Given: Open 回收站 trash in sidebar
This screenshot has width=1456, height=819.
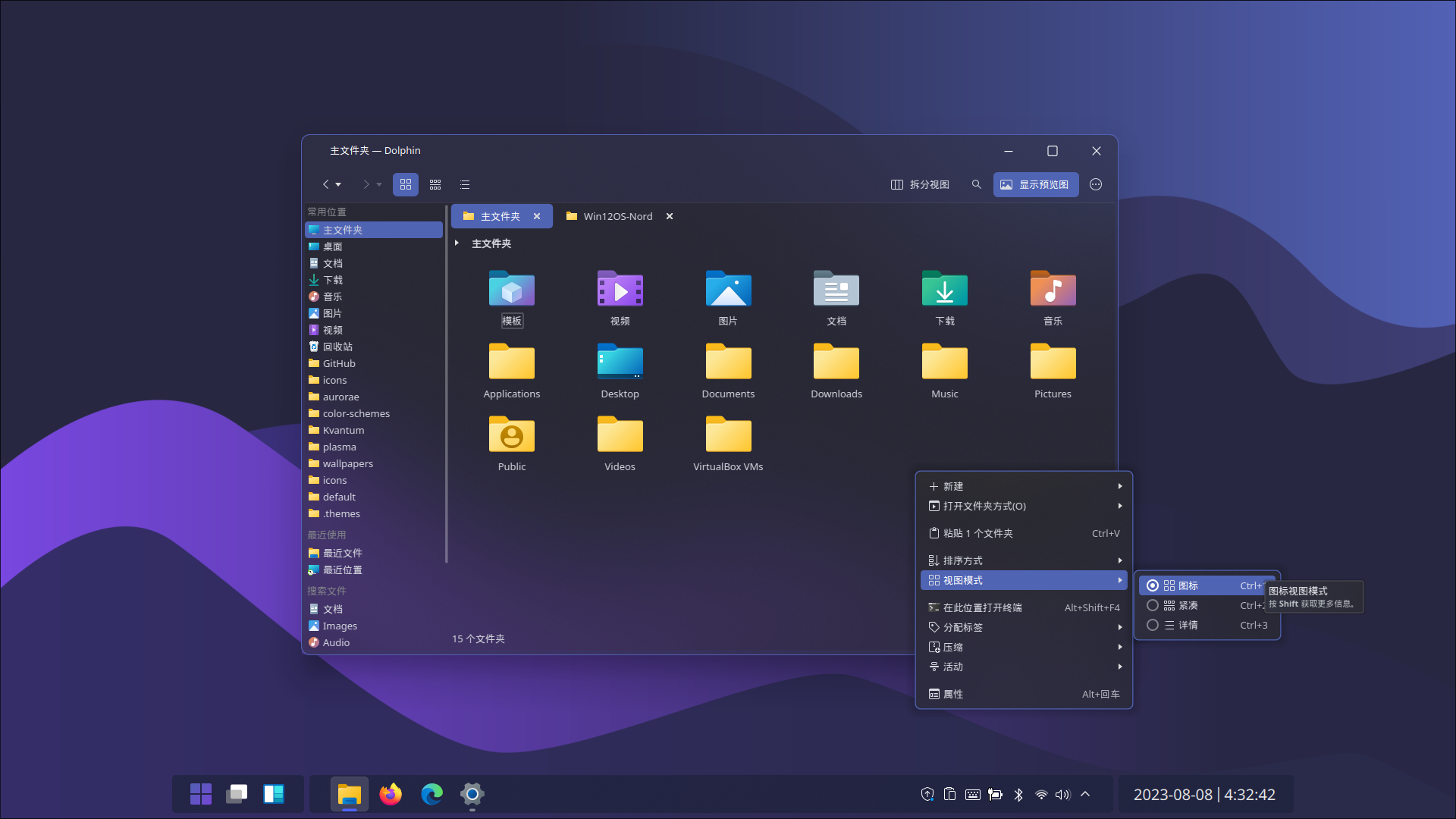Looking at the screenshot, I should click(373, 347).
